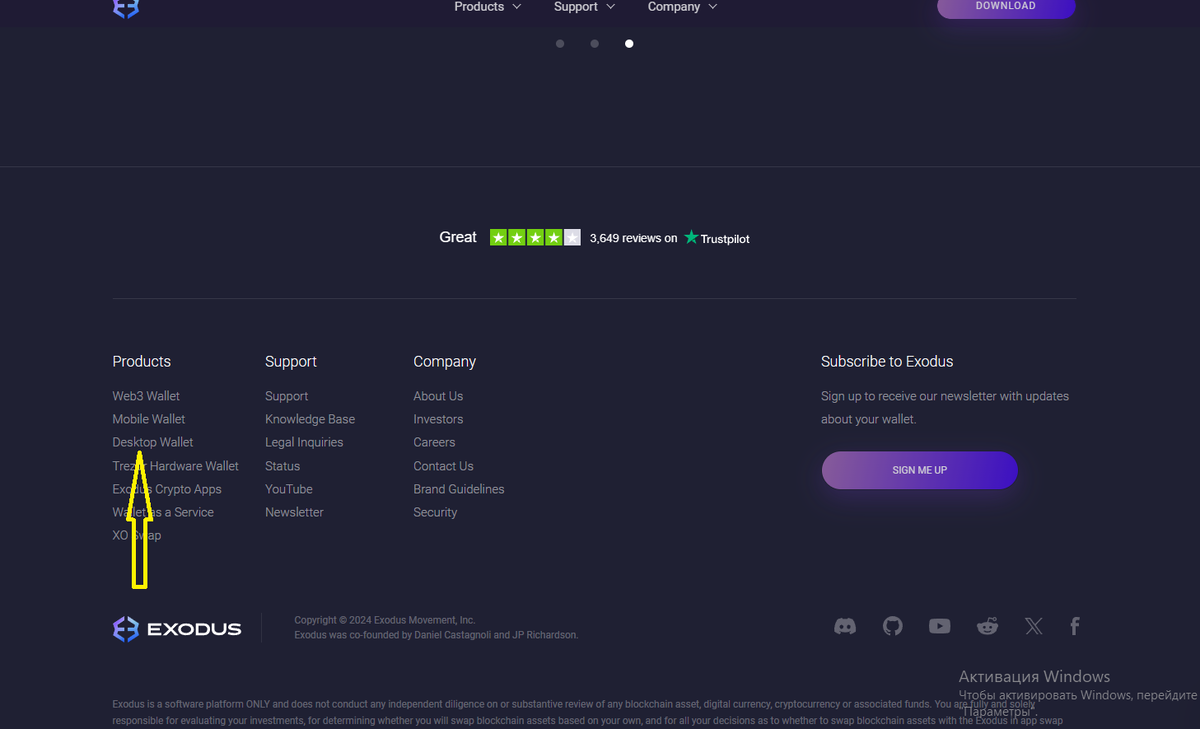Open the Brand Guidelines link

pyautogui.click(x=459, y=489)
